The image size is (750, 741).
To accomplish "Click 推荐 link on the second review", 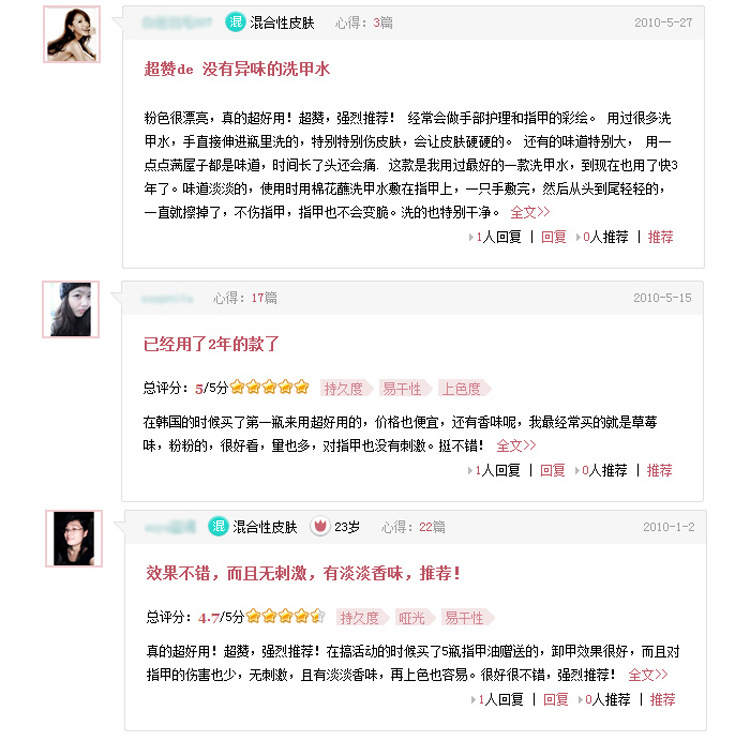I will click(x=659, y=471).
